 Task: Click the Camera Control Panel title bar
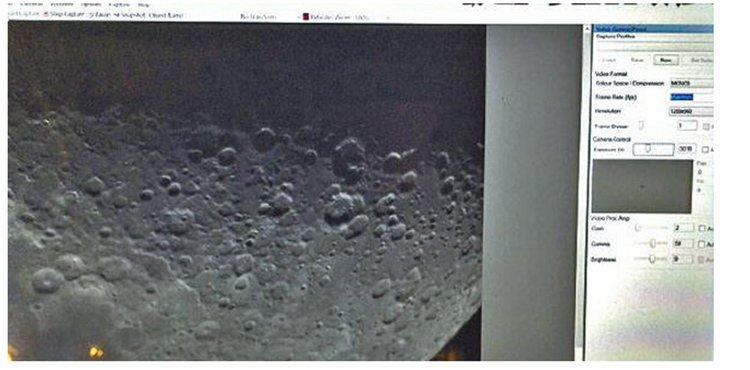click(653, 29)
